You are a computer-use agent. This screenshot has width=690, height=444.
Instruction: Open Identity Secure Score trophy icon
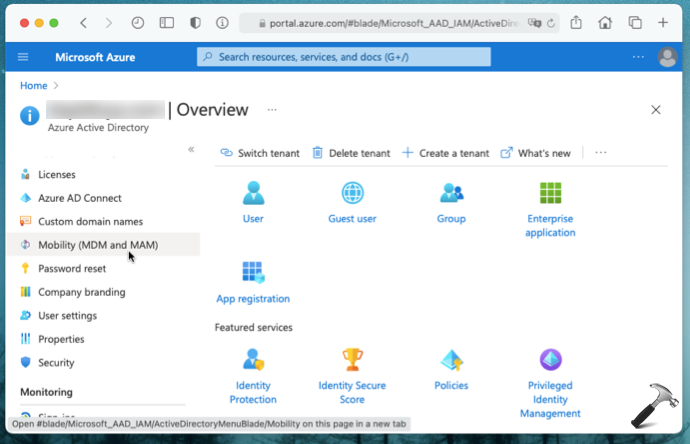click(352, 360)
